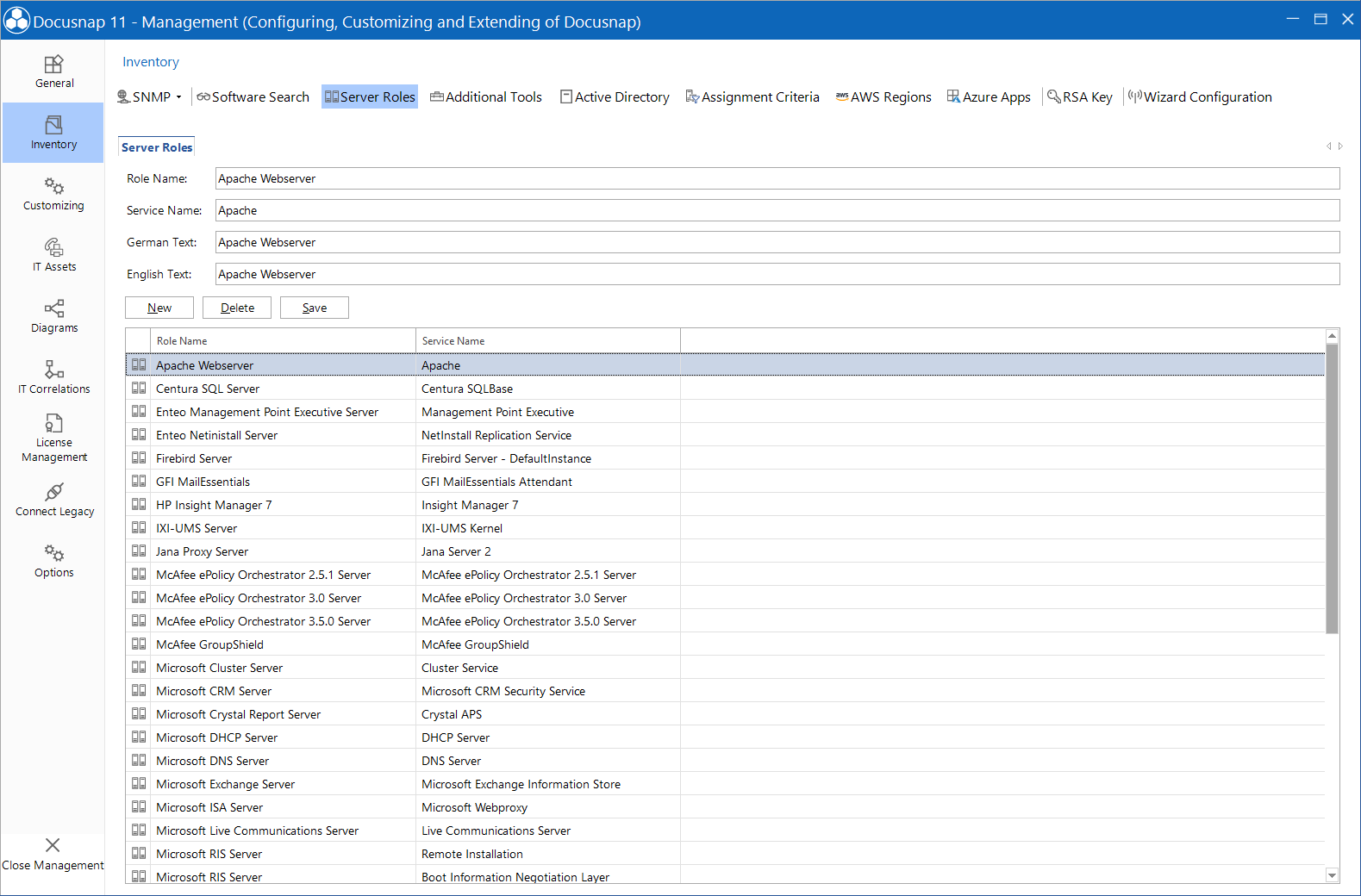Image resolution: width=1361 pixels, height=896 pixels.
Task: Open the Software Search menu item
Action: [253, 96]
